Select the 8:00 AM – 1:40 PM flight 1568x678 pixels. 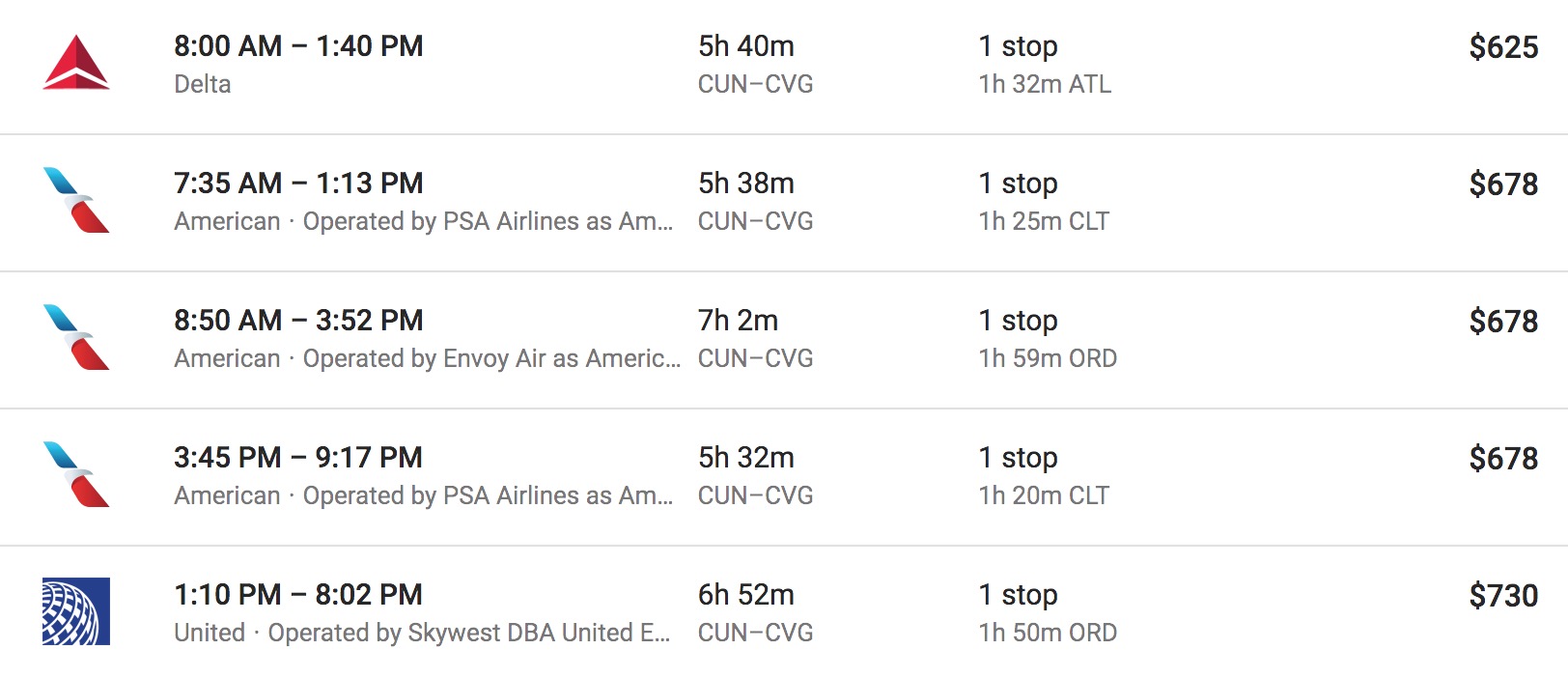(x=298, y=46)
